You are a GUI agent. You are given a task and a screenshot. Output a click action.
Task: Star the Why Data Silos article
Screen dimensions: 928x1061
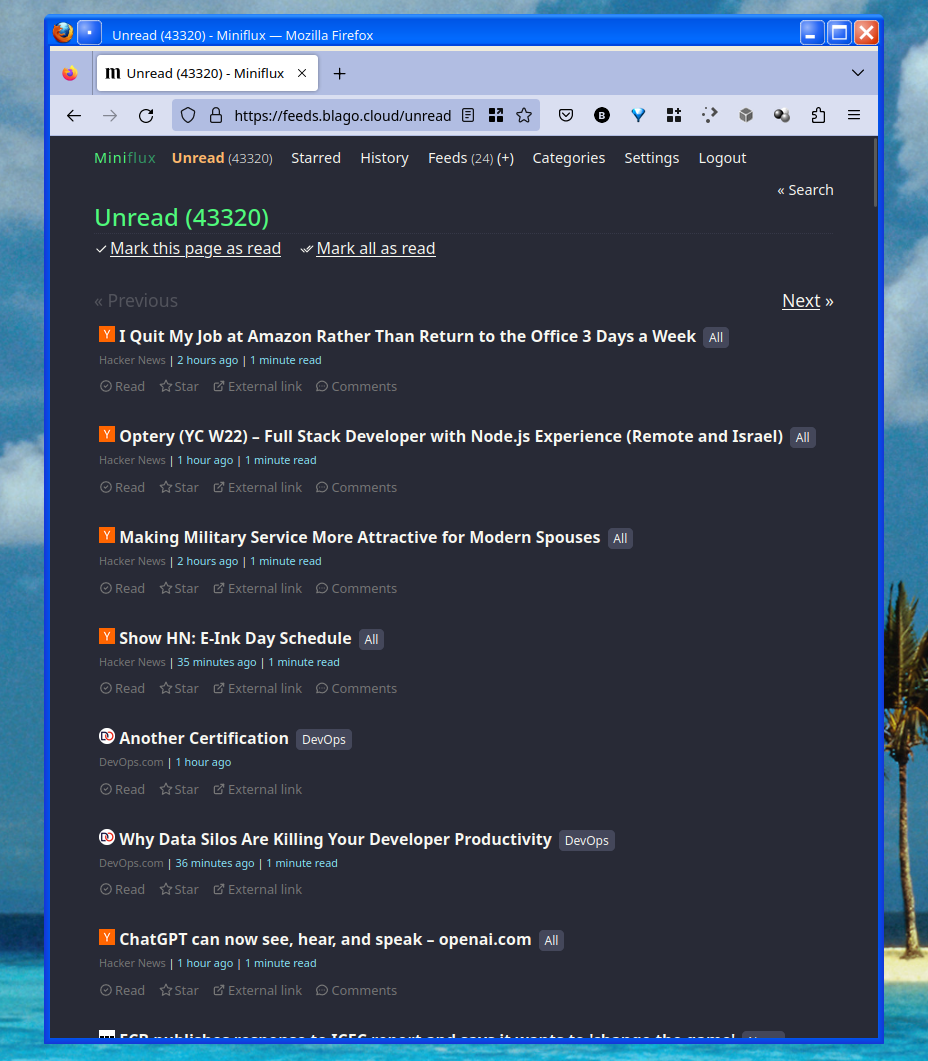179,889
